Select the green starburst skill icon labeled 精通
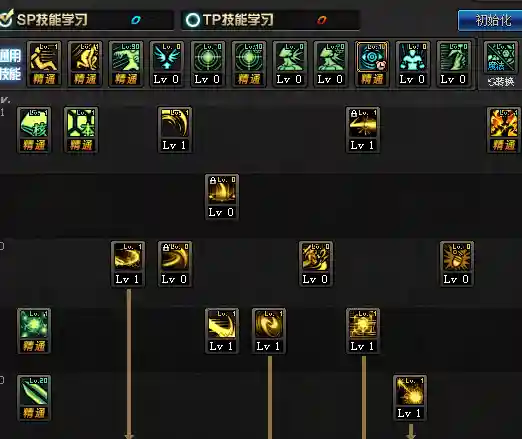The height and width of the screenshot is (439, 522). [34, 331]
